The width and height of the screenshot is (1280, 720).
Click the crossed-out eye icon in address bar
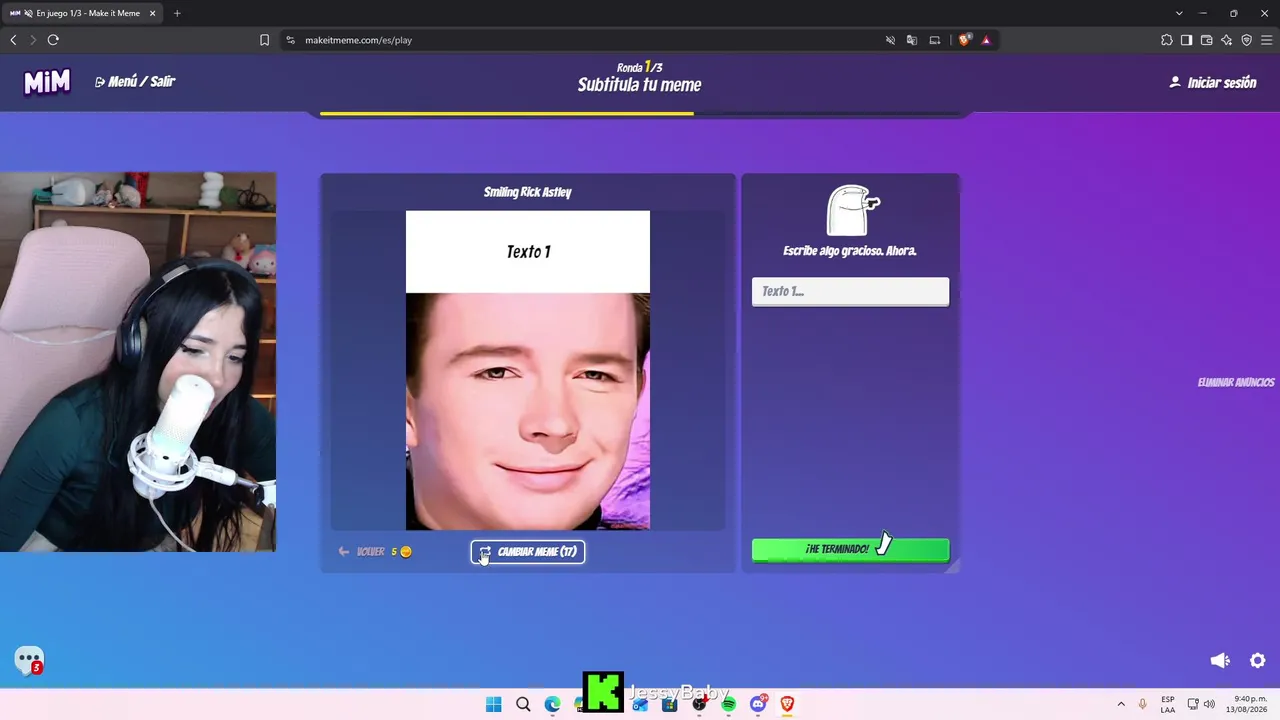(890, 40)
